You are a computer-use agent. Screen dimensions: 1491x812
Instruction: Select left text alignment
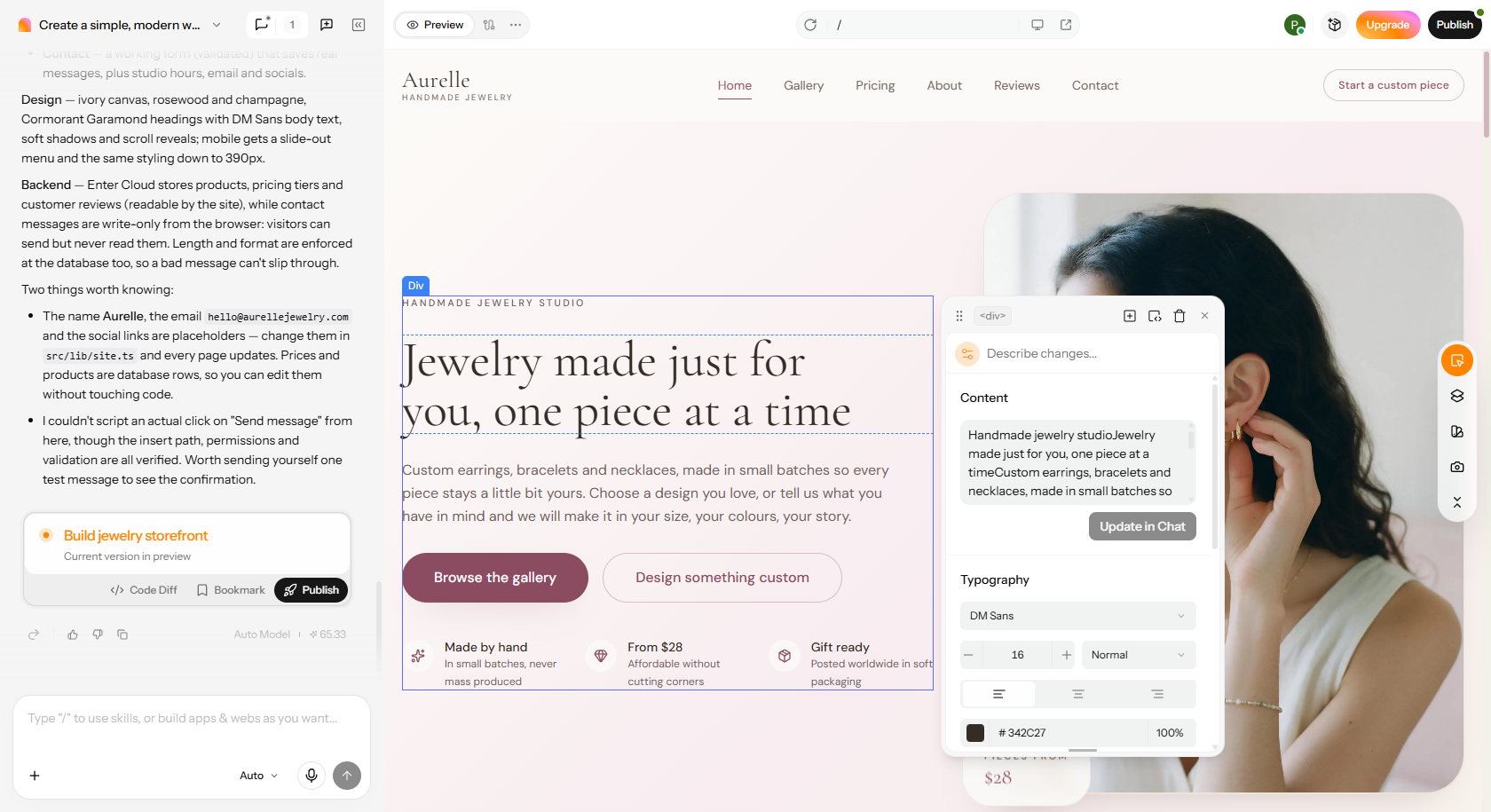(998, 694)
